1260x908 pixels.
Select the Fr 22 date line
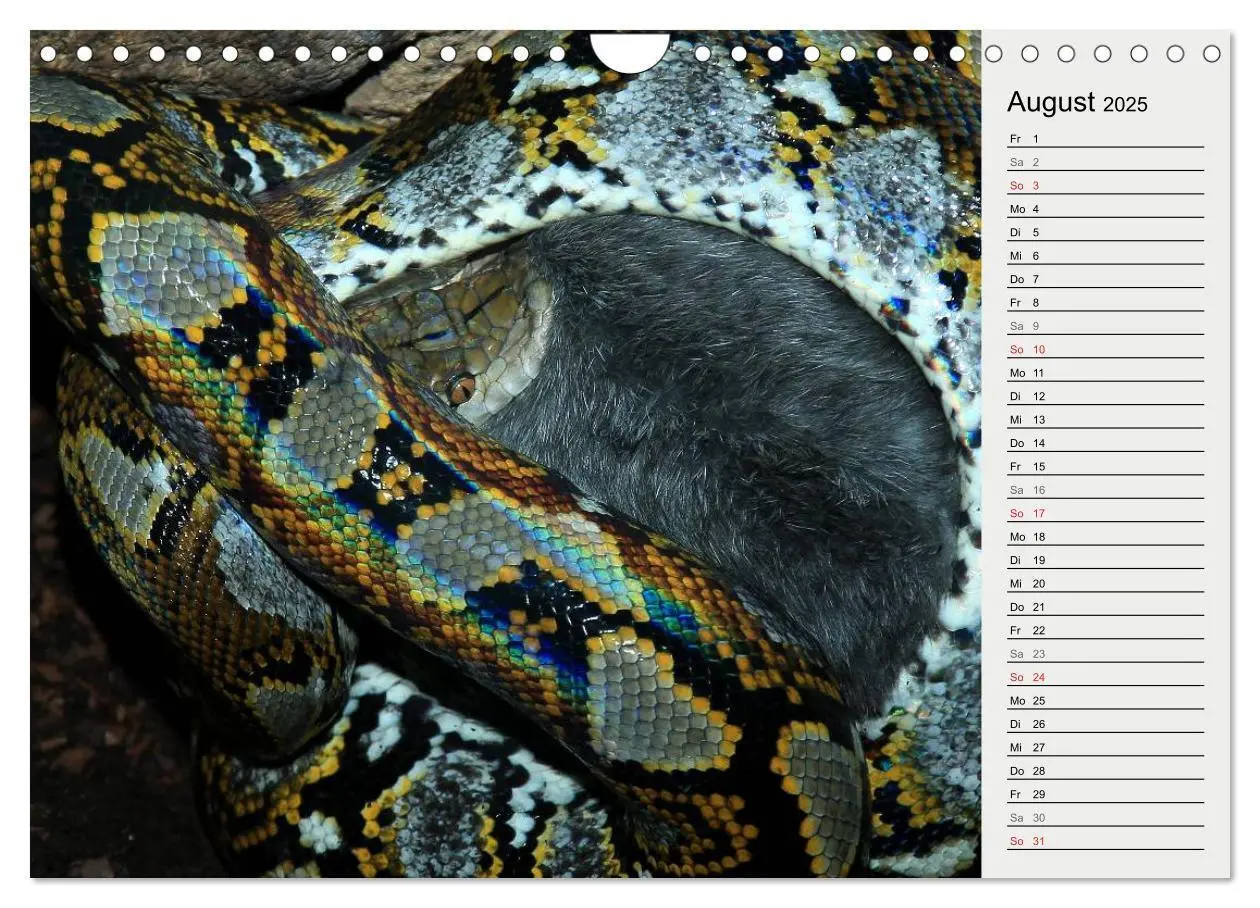click(1105, 630)
